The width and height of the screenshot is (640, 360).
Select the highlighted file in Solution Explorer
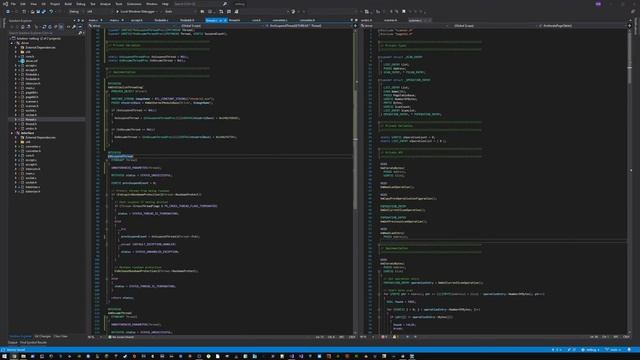coord(46,120)
